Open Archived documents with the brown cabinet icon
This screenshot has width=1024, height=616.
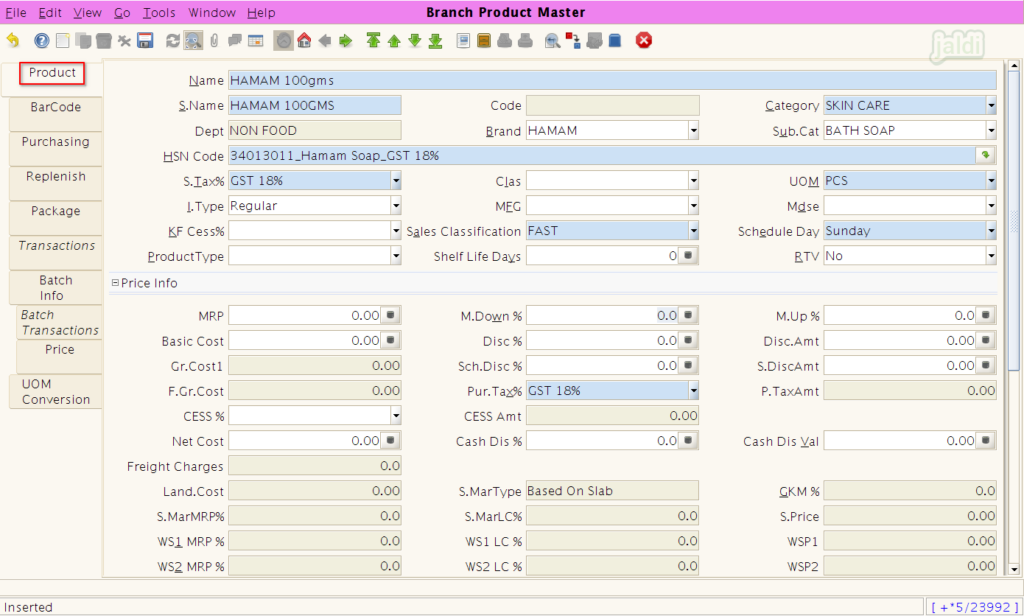click(x=484, y=41)
